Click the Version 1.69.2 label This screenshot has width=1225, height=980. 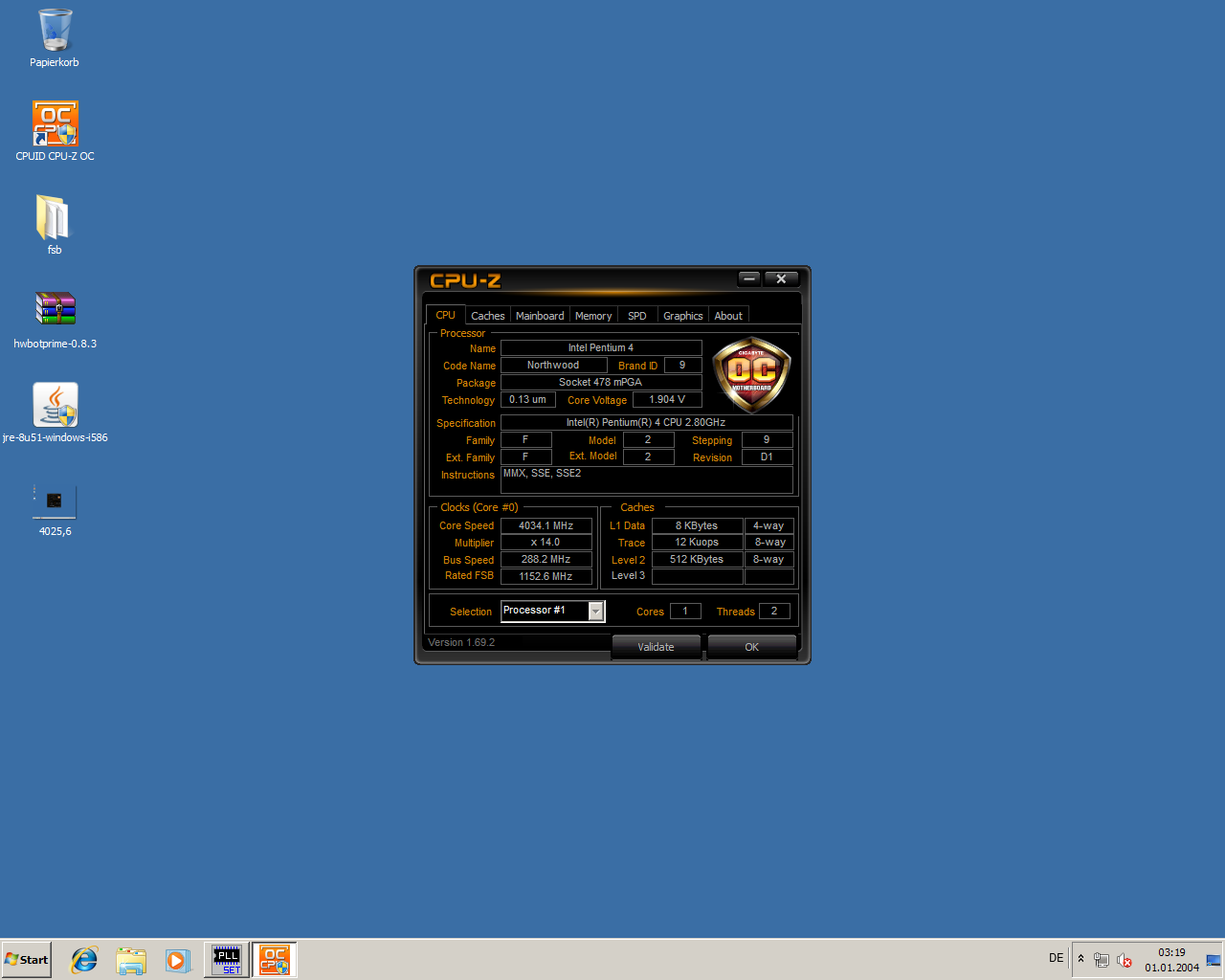pos(461,642)
